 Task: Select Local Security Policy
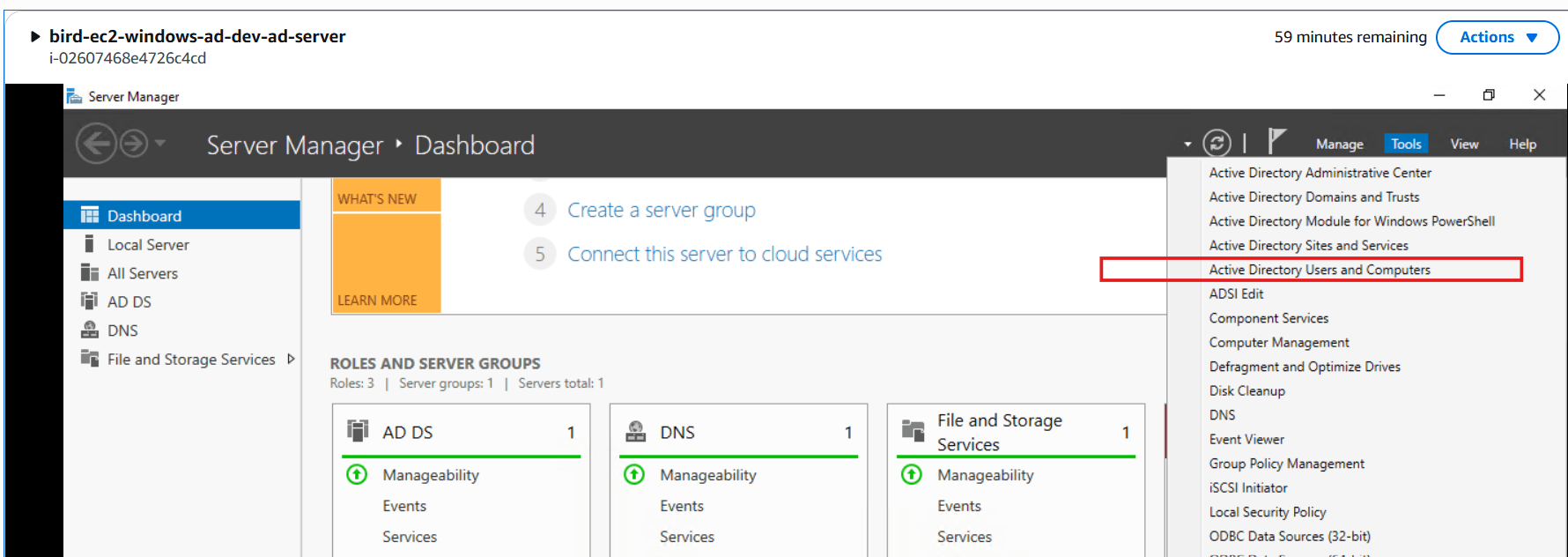click(1268, 512)
